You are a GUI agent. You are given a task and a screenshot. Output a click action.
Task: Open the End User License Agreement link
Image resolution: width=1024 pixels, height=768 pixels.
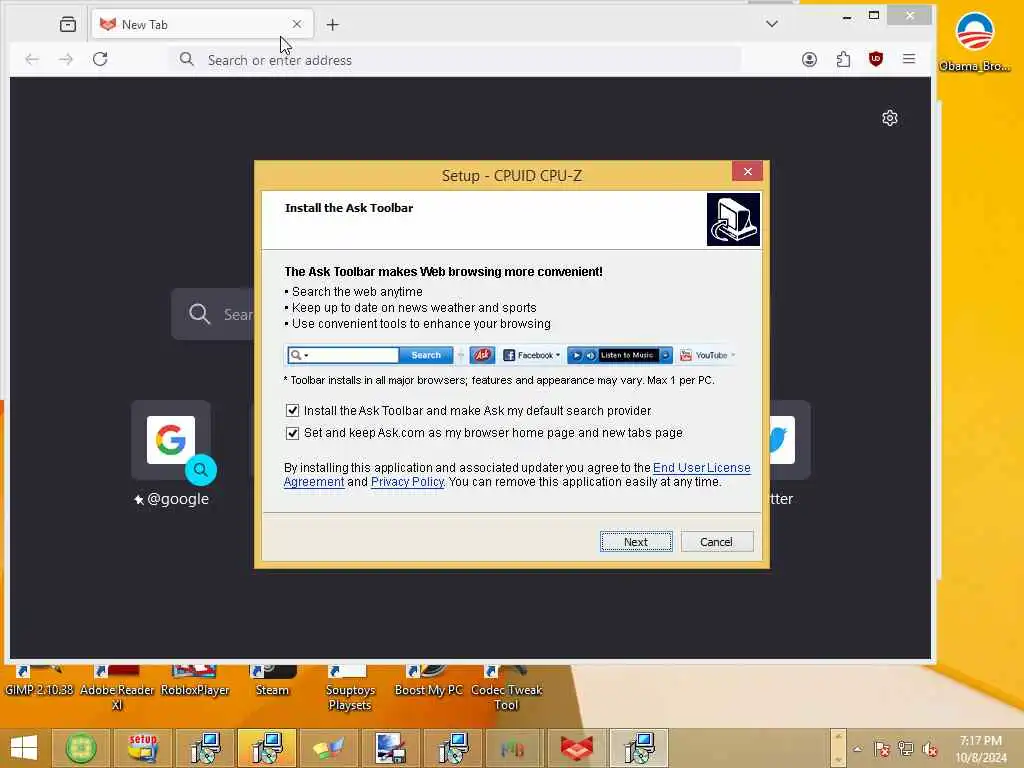point(702,468)
